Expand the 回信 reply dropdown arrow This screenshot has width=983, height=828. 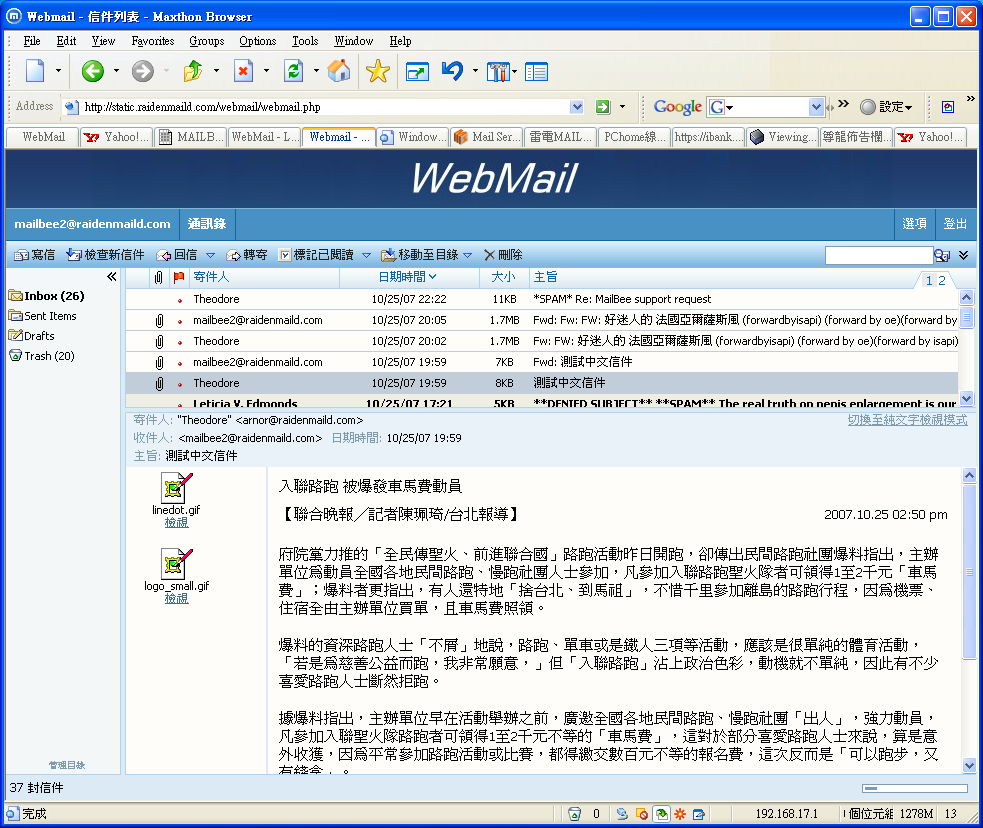[x=211, y=256]
